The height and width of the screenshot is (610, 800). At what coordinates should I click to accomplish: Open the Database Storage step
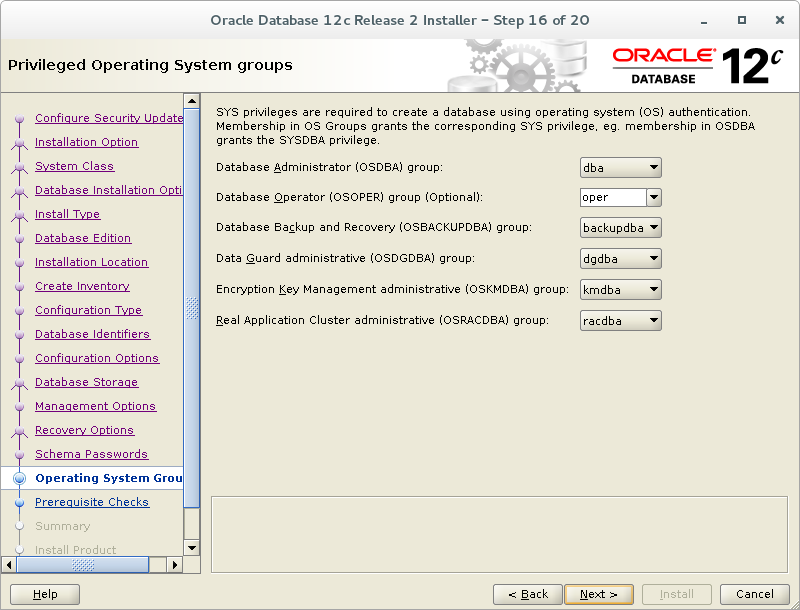point(86,382)
